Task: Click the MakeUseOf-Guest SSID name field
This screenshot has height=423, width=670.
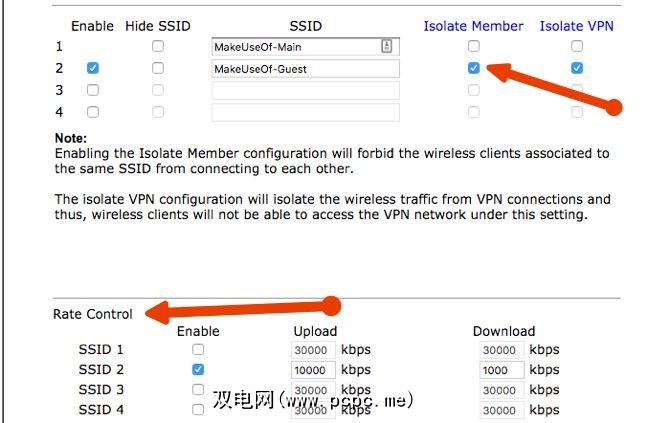Action: coord(305,69)
